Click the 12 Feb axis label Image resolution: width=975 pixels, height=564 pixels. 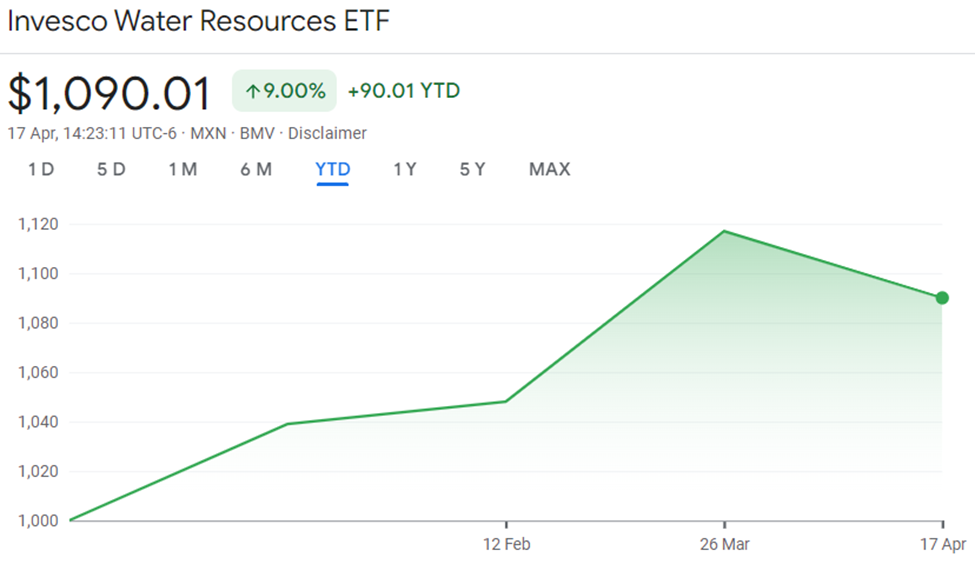click(x=507, y=544)
